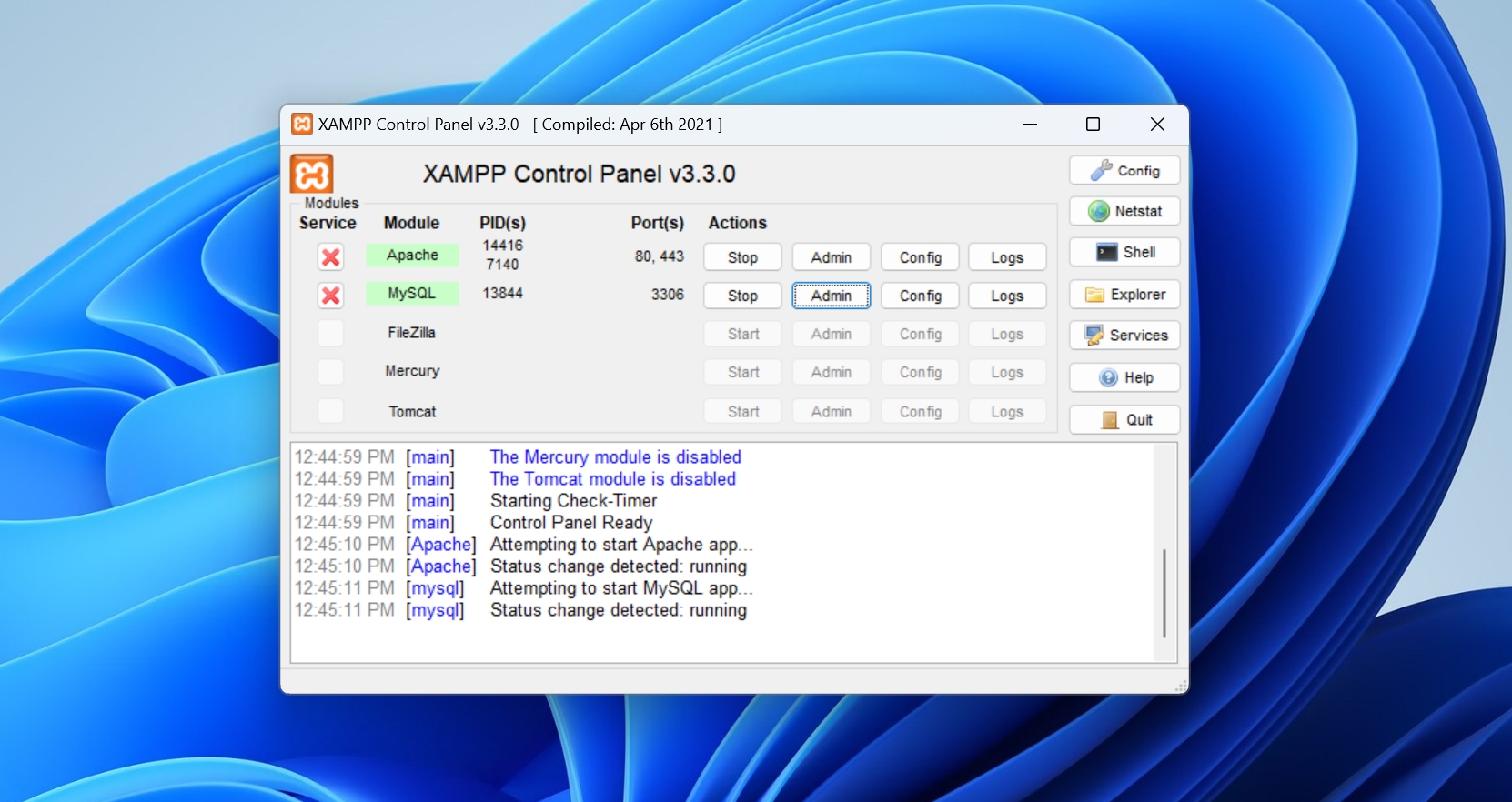
Task: Open Apache Config options
Action: coord(921,257)
